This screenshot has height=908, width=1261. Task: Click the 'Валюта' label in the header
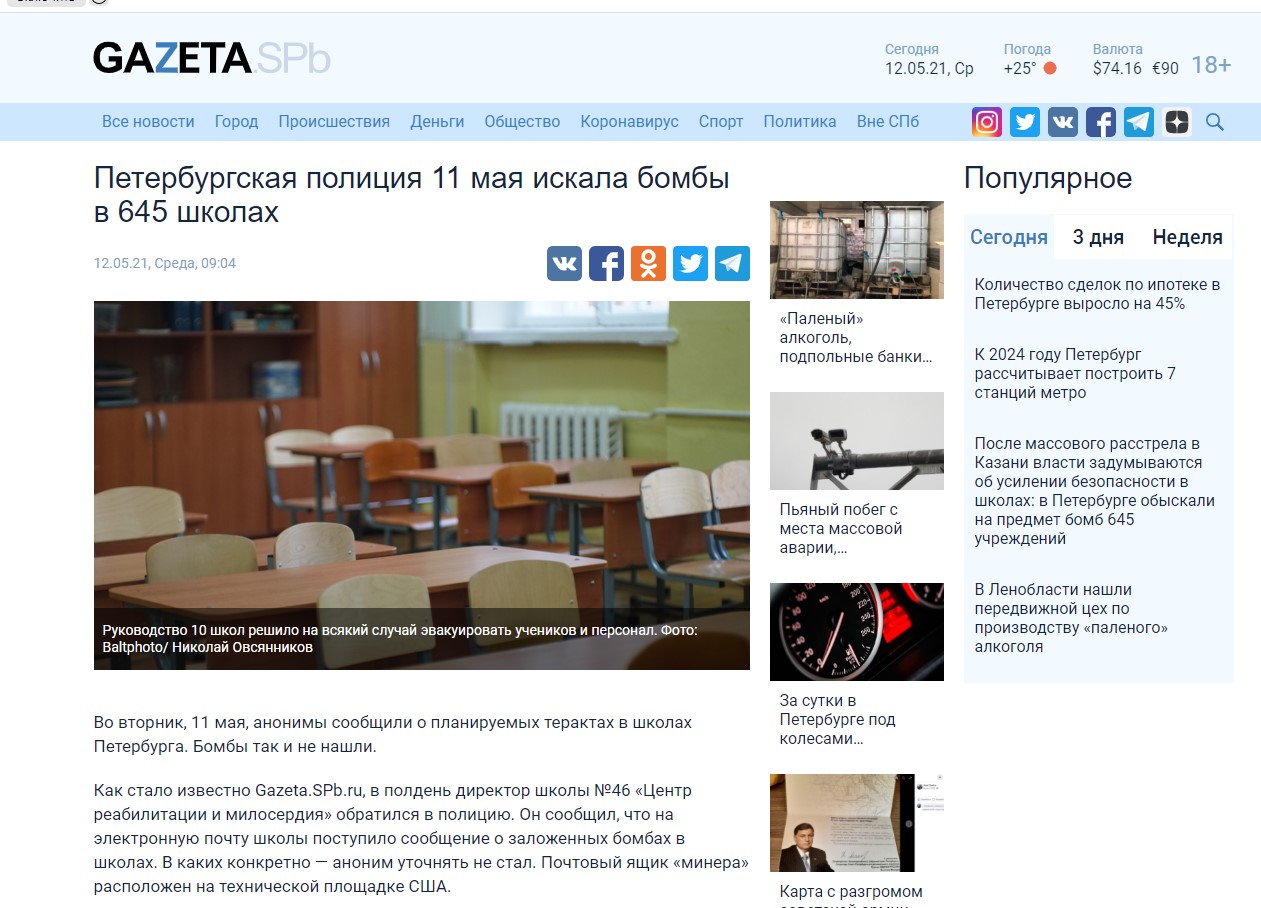[1118, 49]
